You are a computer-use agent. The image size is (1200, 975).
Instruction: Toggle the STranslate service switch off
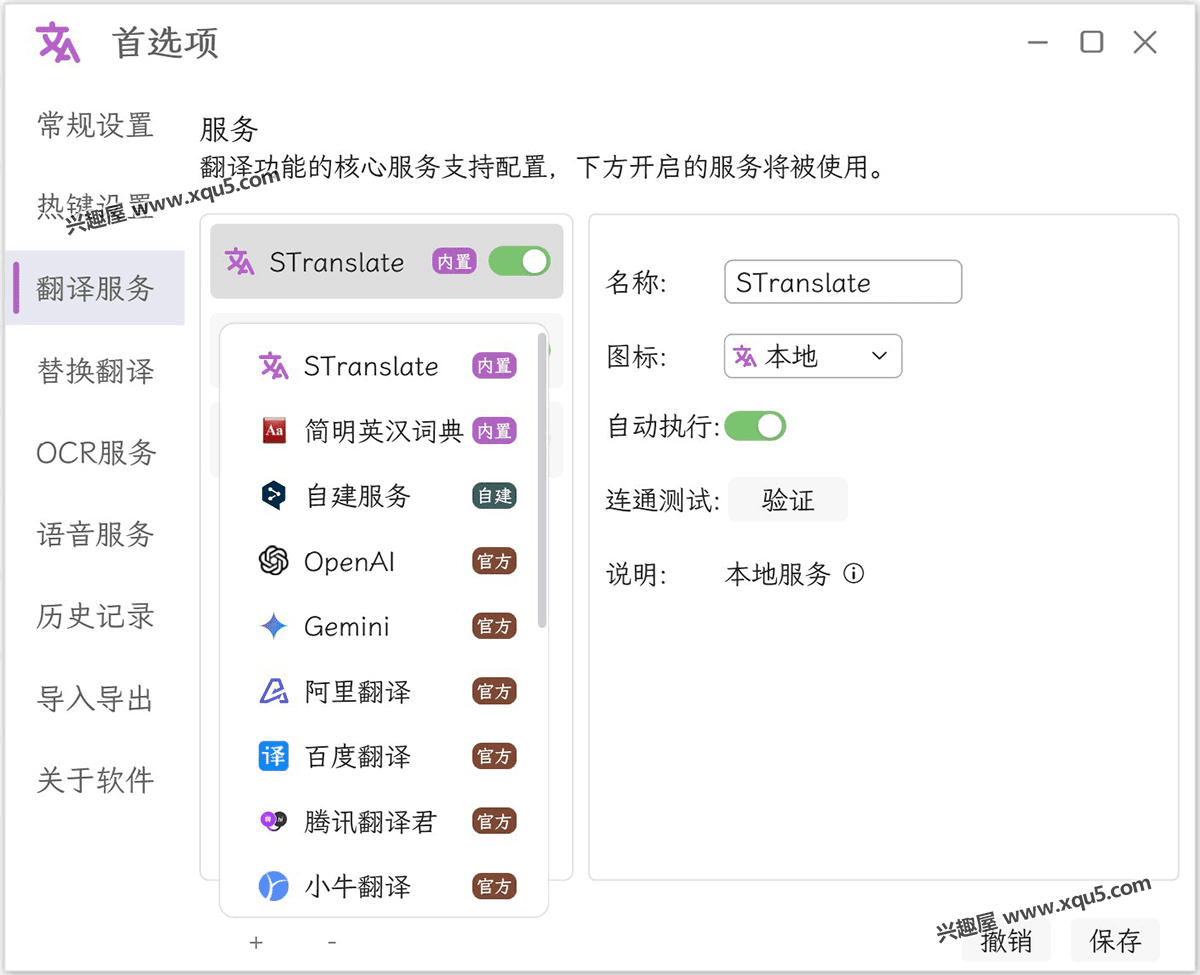pyautogui.click(x=519, y=262)
